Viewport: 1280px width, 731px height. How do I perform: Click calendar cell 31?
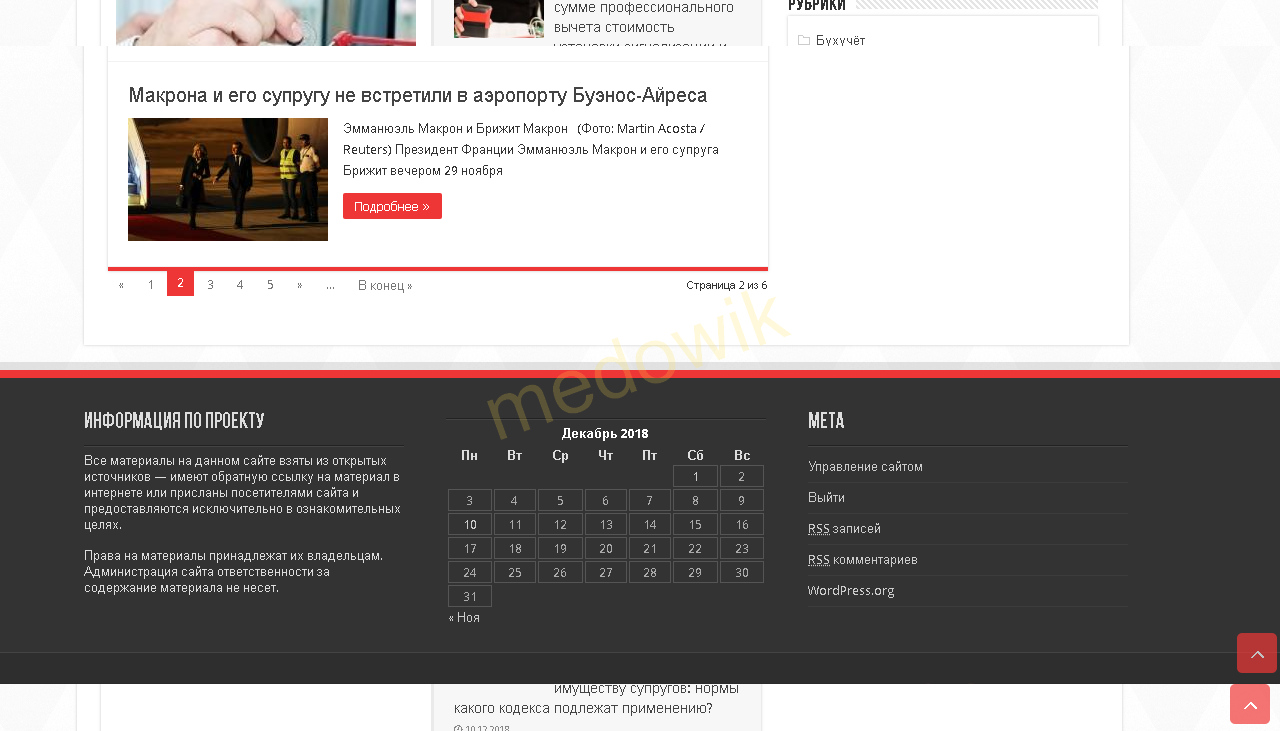(x=470, y=596)
